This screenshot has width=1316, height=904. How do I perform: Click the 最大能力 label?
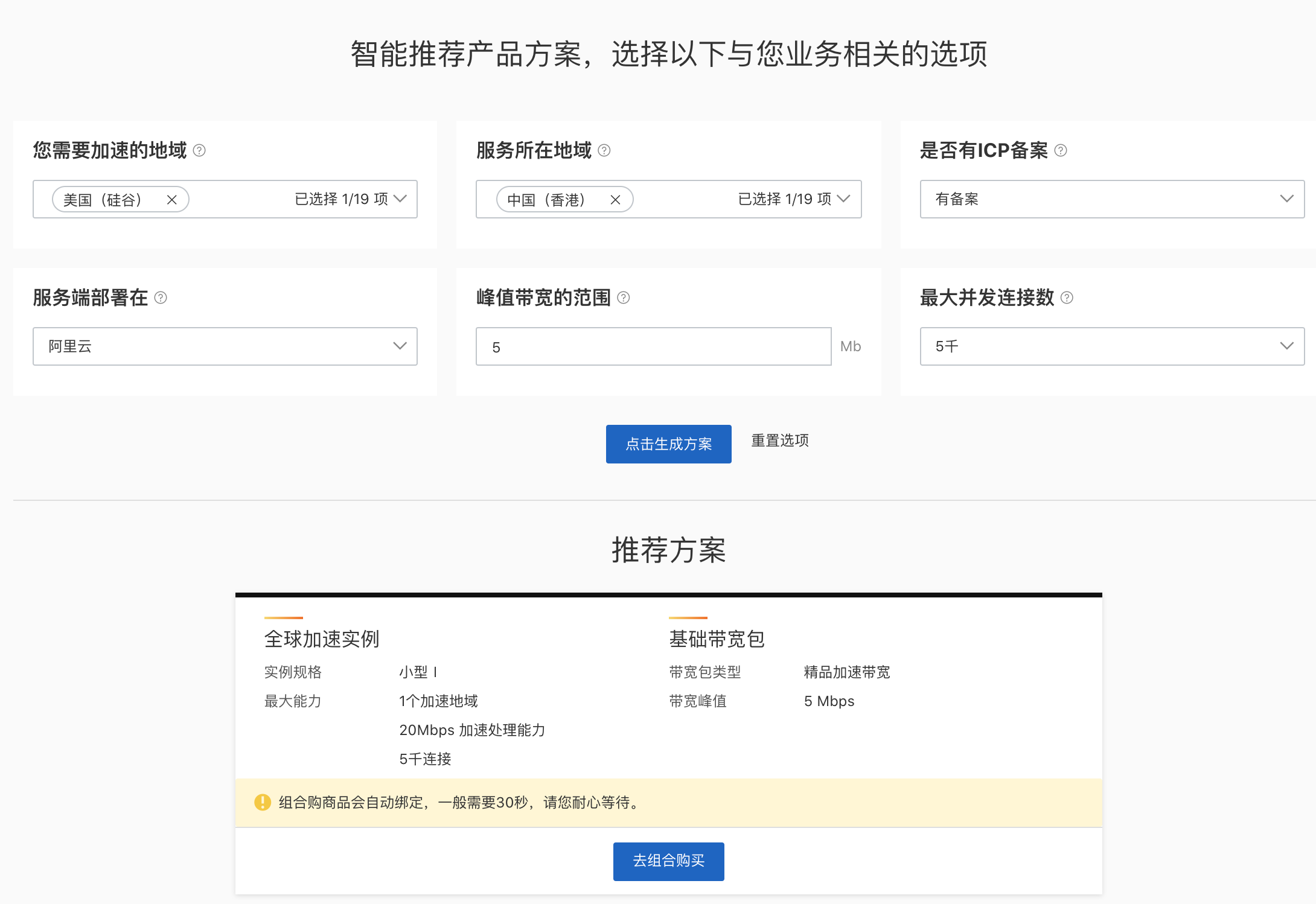click(x=293, y=701)
